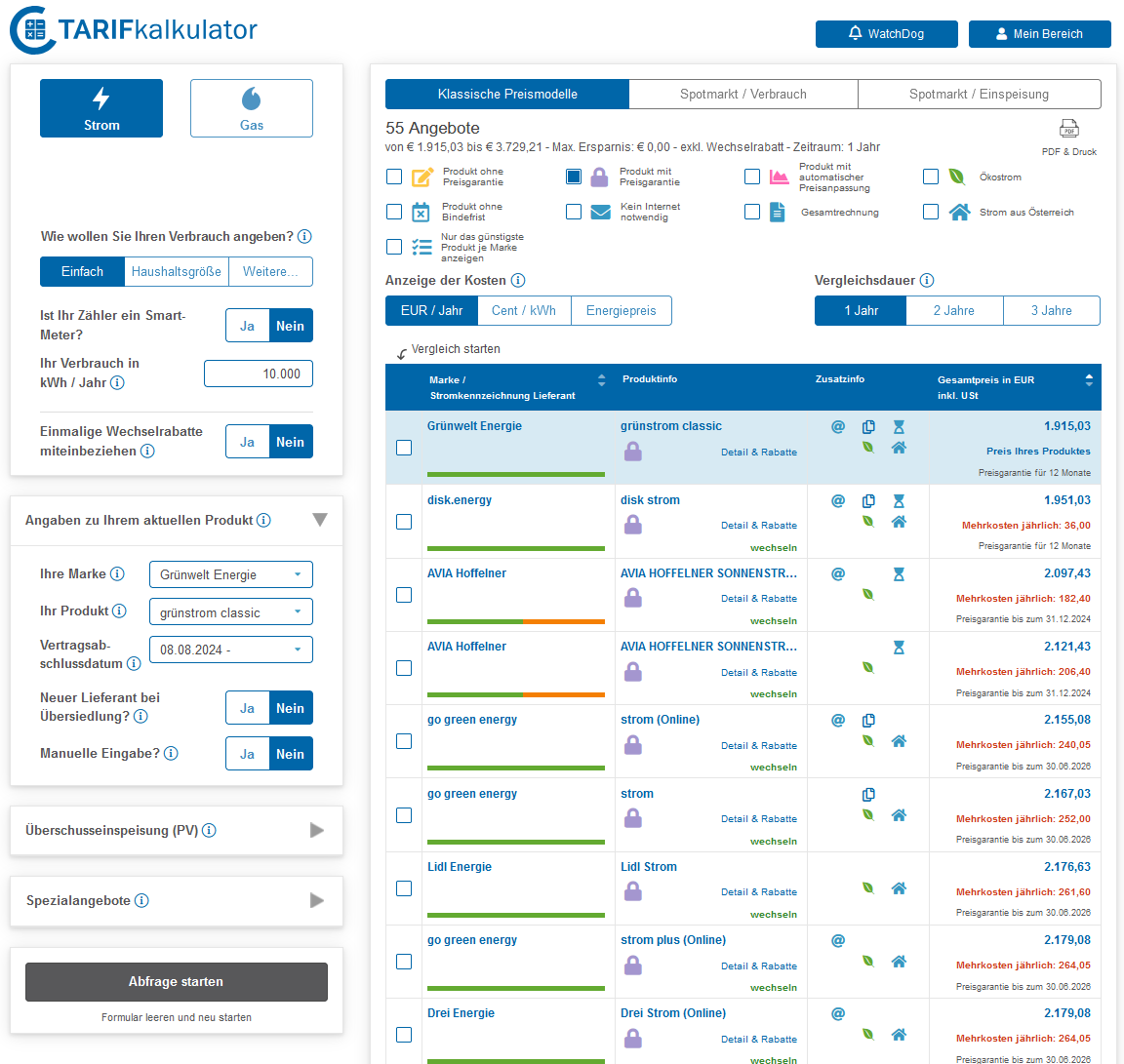Check Produkt ohne Preisgarantie filter

point(394,177)
